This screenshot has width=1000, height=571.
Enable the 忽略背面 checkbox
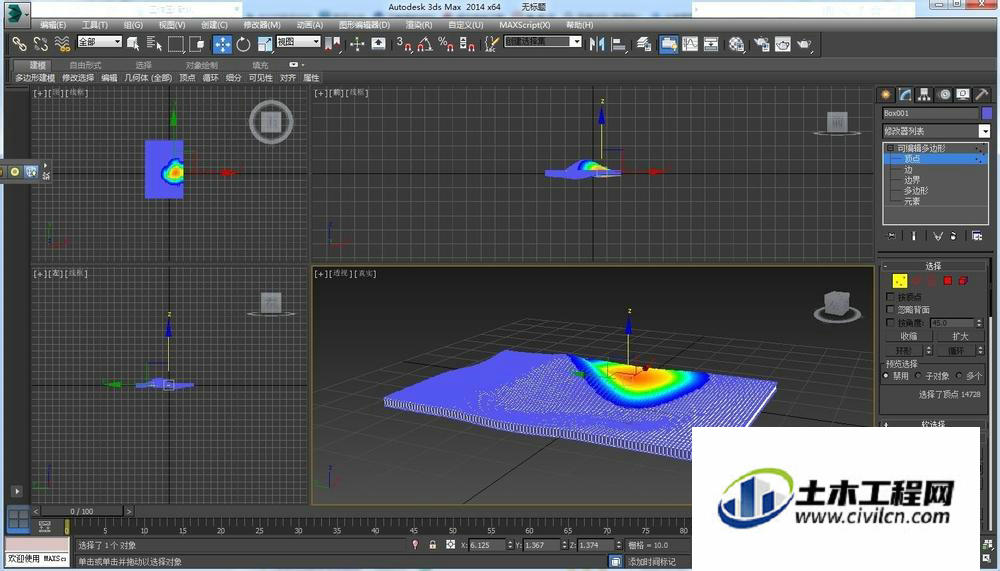890,309
